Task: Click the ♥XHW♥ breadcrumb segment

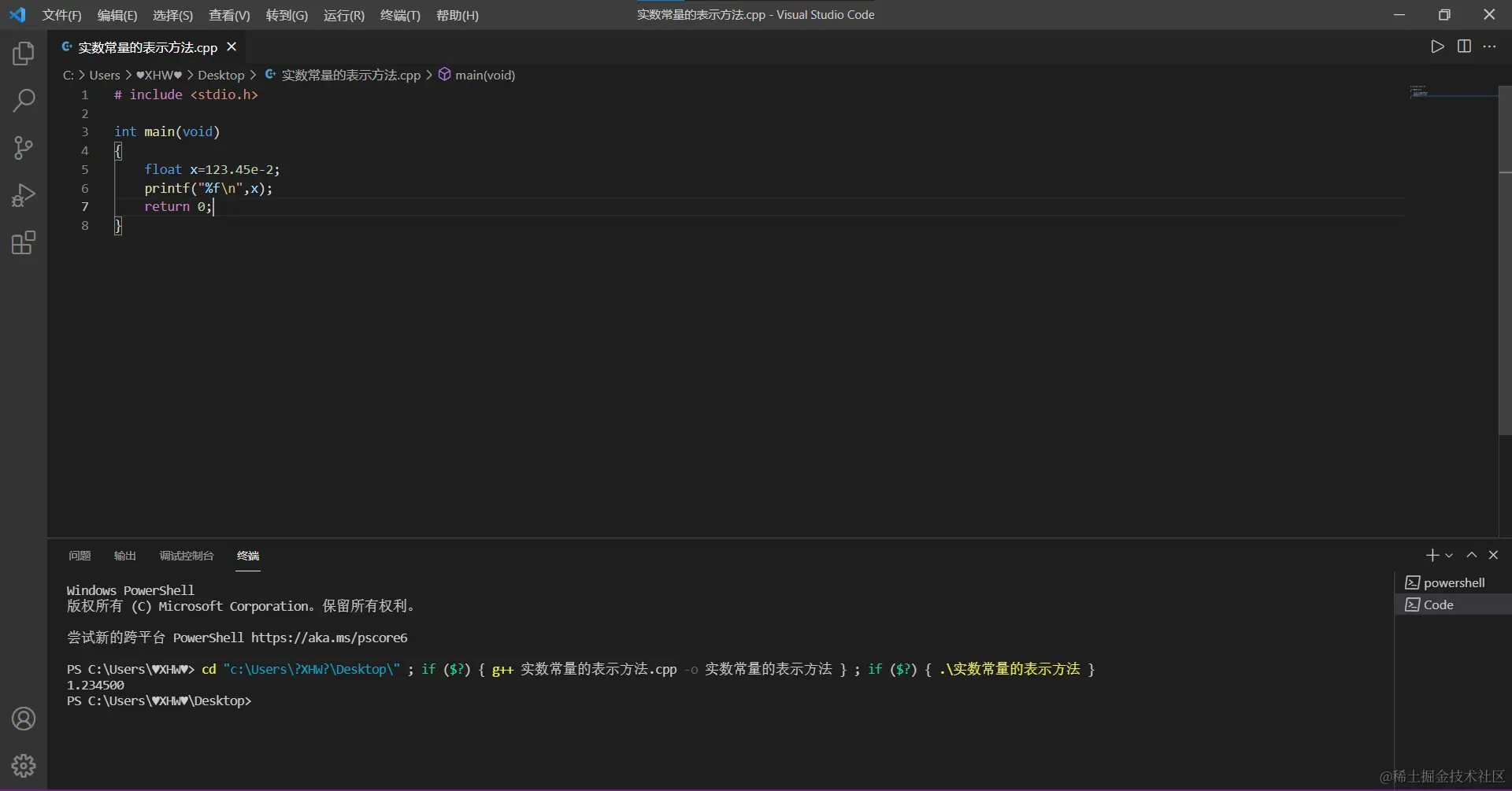Action: [x=159, y=75]
